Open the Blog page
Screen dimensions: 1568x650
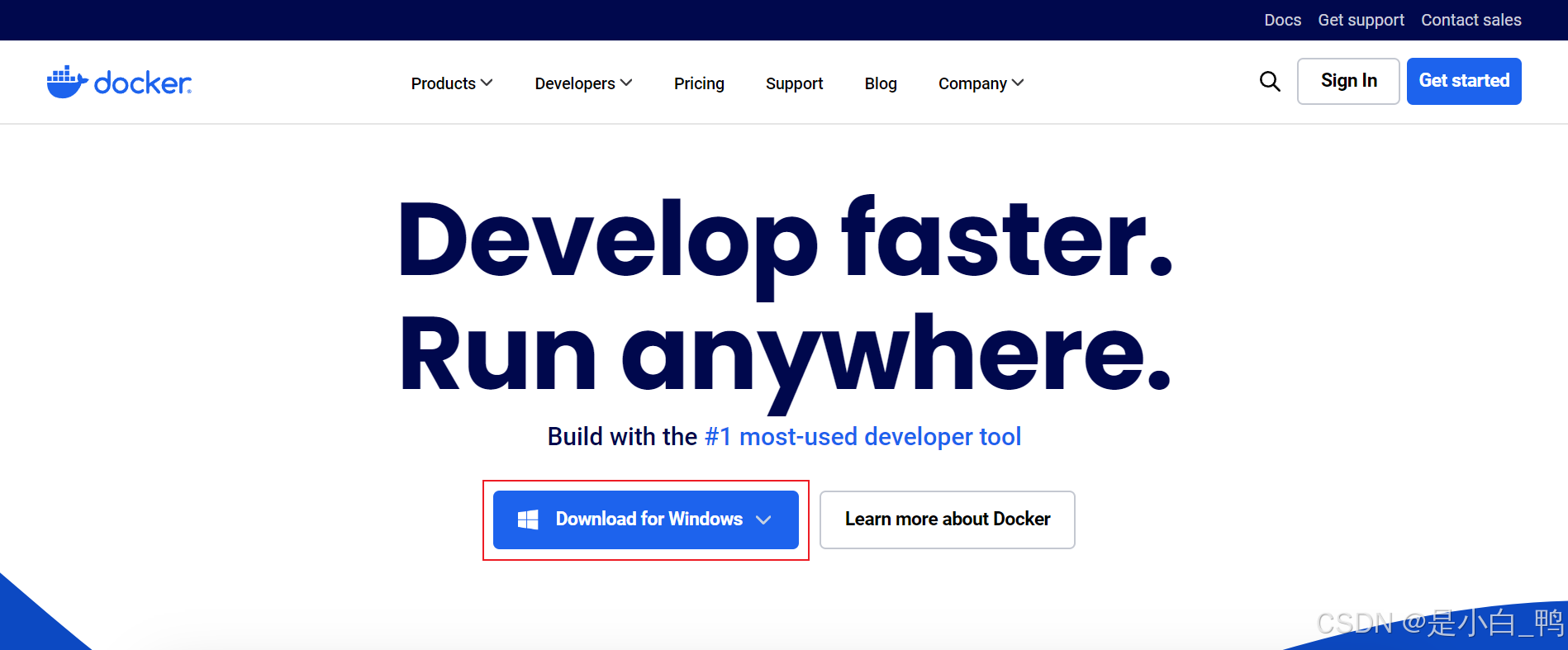pos(881,83)
